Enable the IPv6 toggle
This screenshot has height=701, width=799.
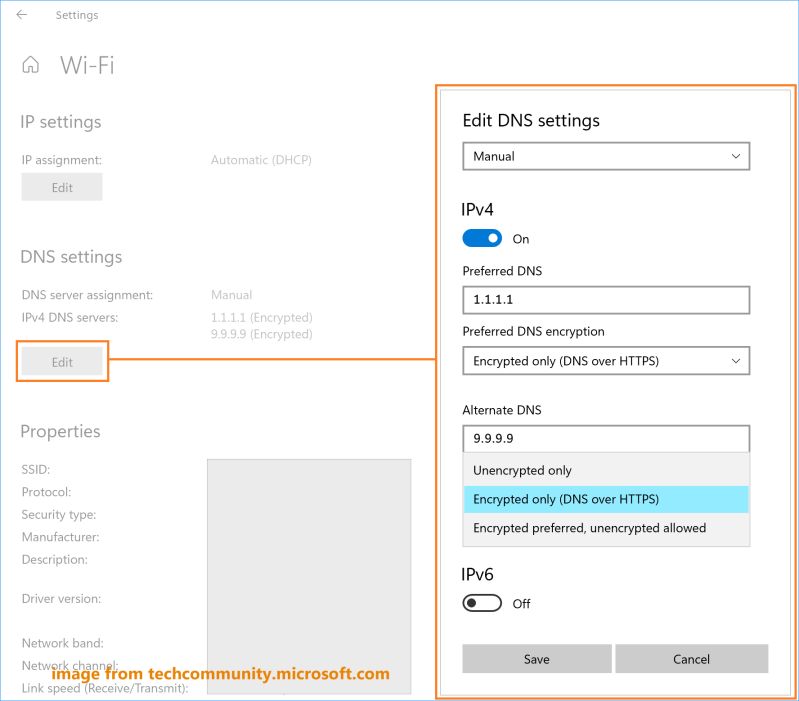click(482, 603)
